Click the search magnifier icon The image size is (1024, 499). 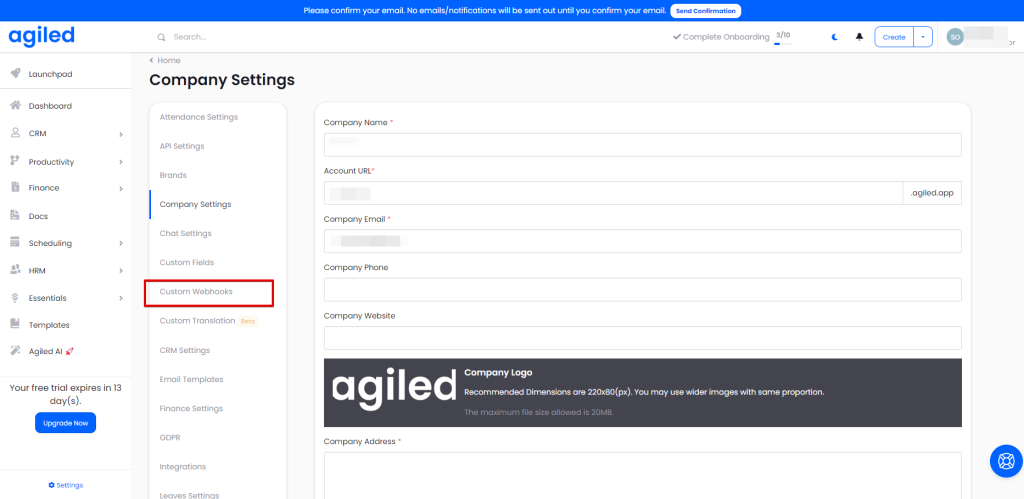point(162,37)
